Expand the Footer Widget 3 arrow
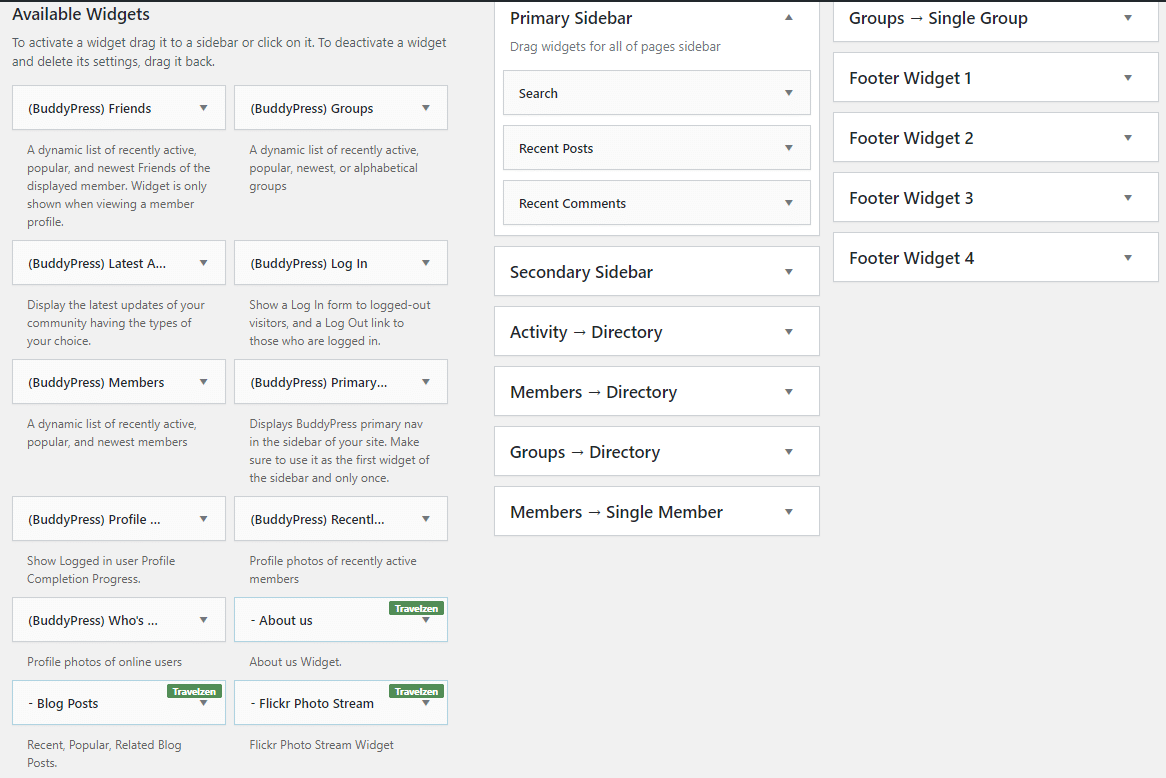 point(1127,198)
